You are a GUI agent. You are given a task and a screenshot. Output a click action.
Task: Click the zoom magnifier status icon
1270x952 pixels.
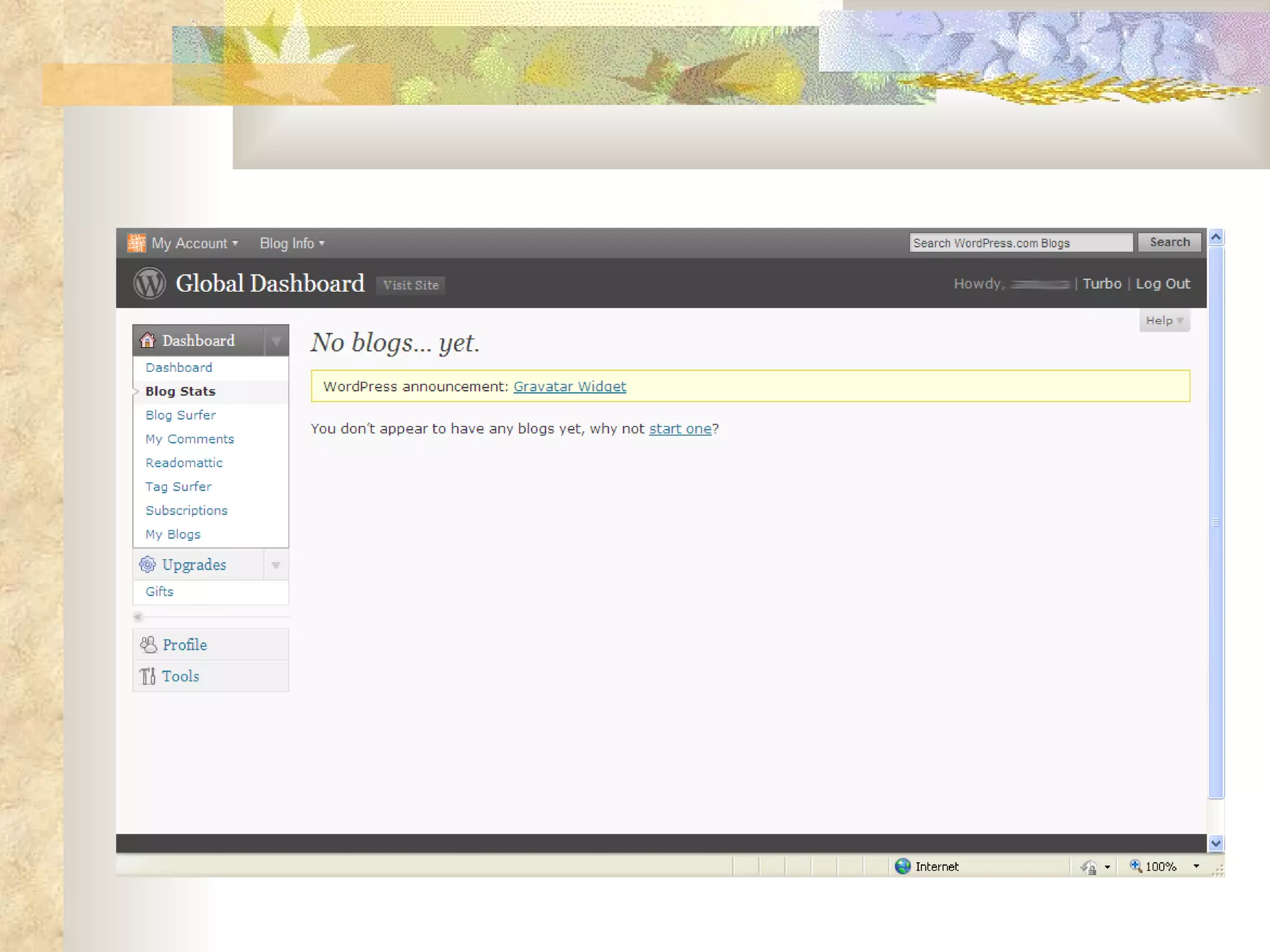[x=1135, y=866]
